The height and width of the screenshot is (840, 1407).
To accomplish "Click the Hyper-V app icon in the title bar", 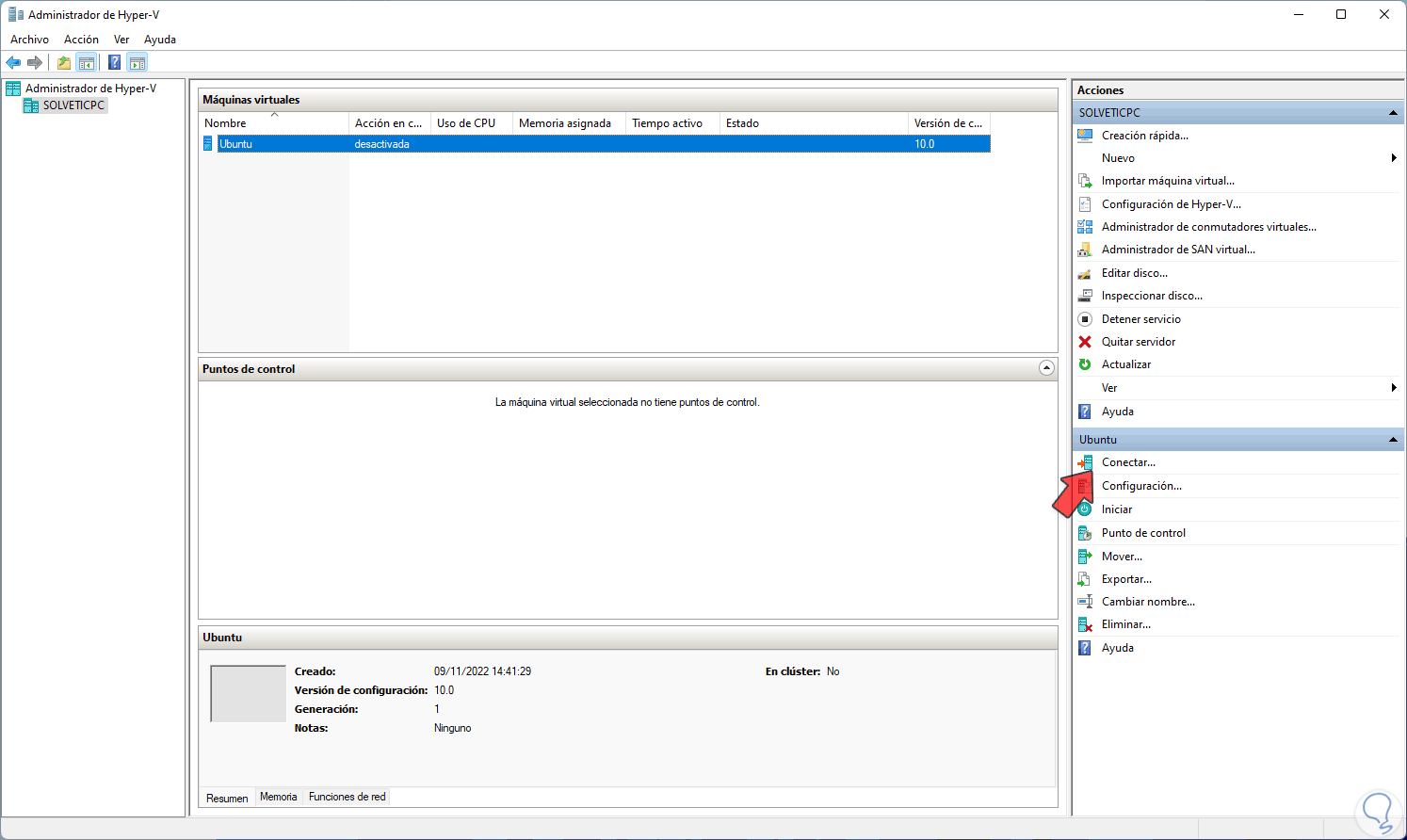I will click(x=16, y=15).
